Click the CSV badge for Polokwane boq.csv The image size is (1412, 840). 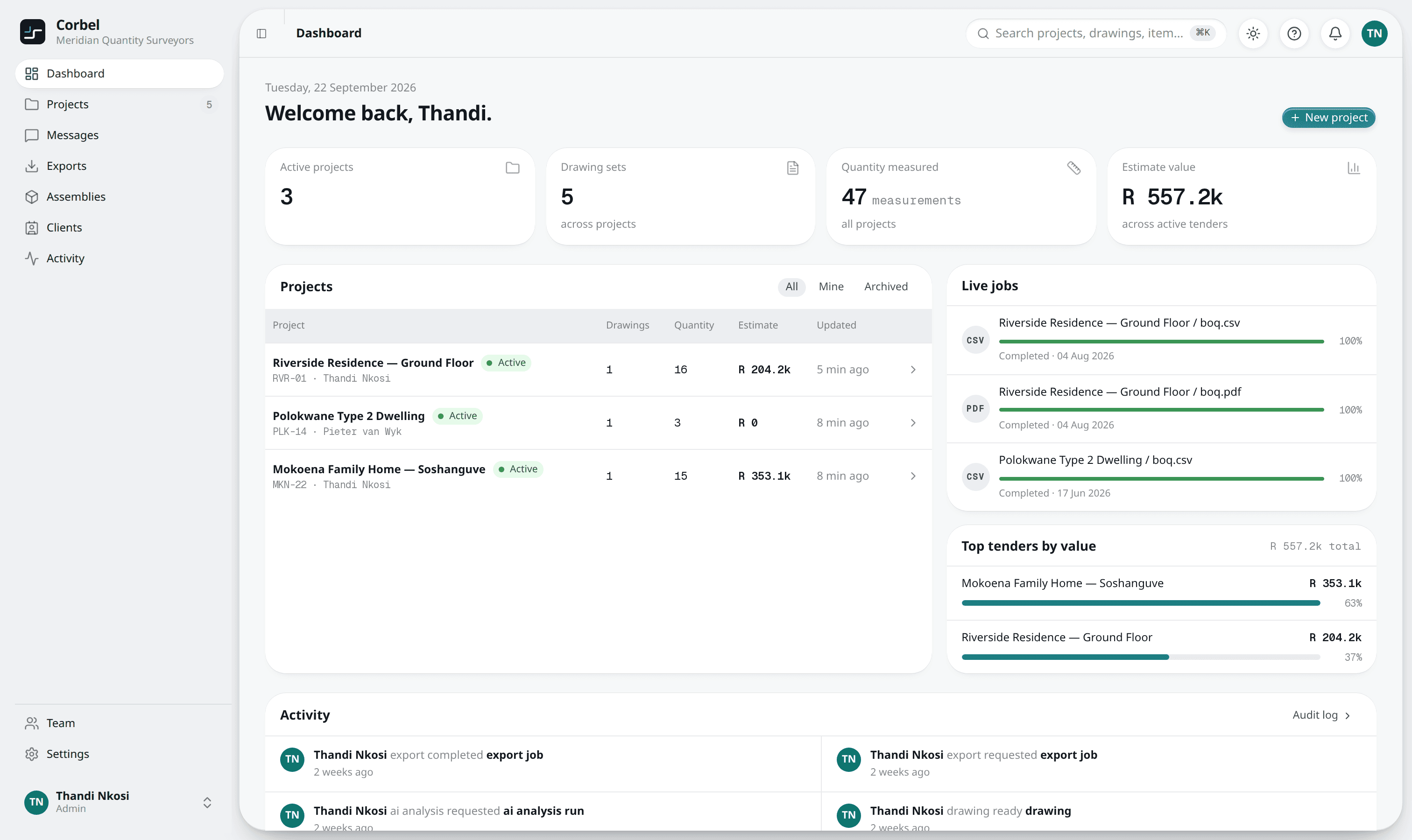[975, 477]
